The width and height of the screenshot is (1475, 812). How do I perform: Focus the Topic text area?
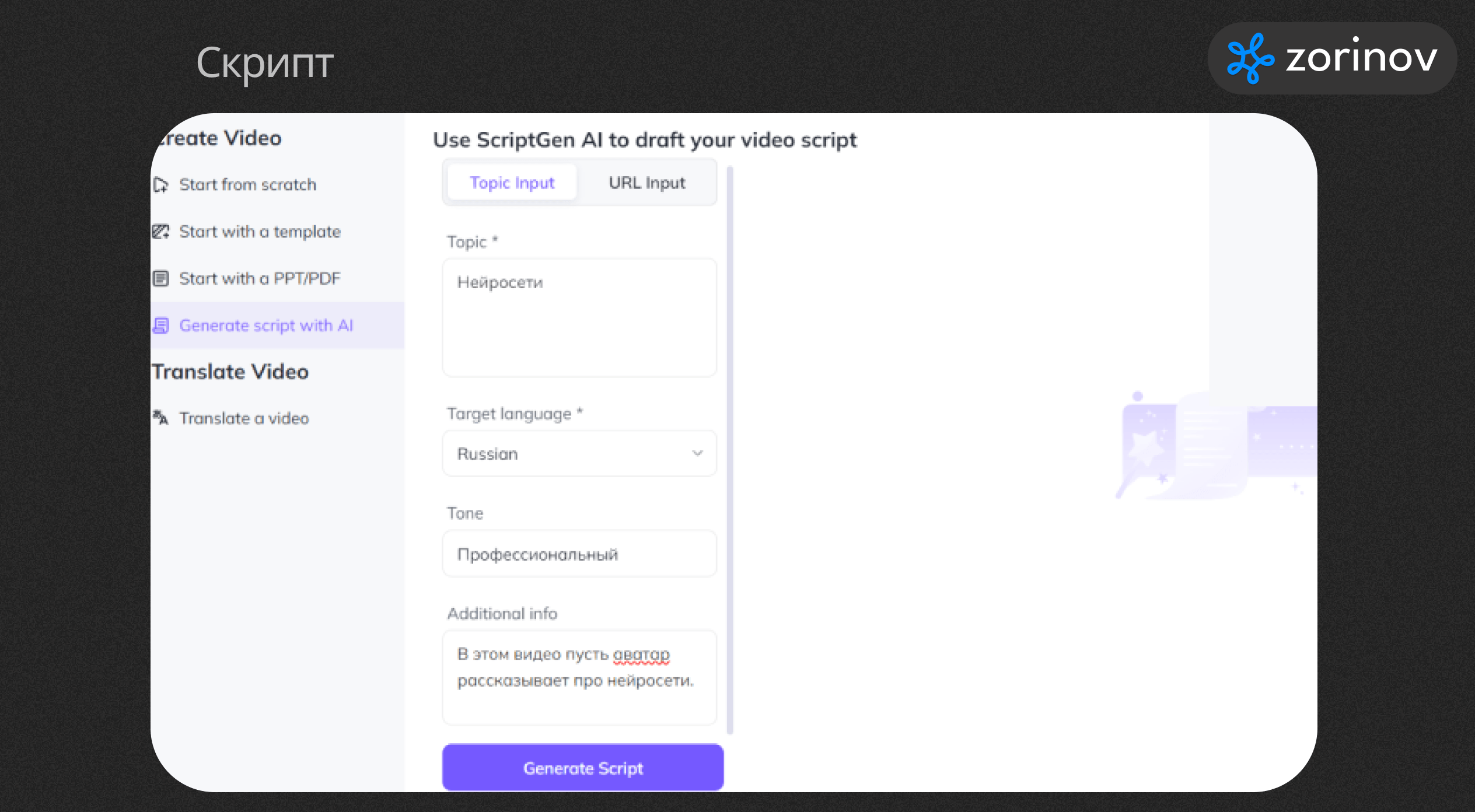coord(579,318)
